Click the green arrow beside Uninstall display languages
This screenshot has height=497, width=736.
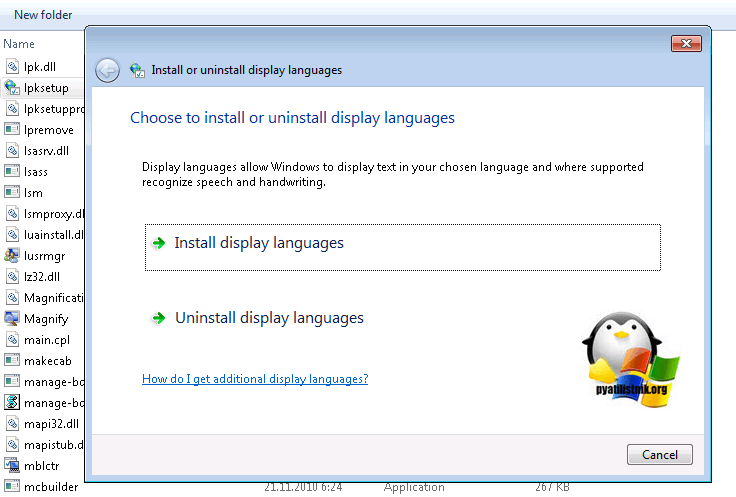pyautogui.click(x=159, y=318)
